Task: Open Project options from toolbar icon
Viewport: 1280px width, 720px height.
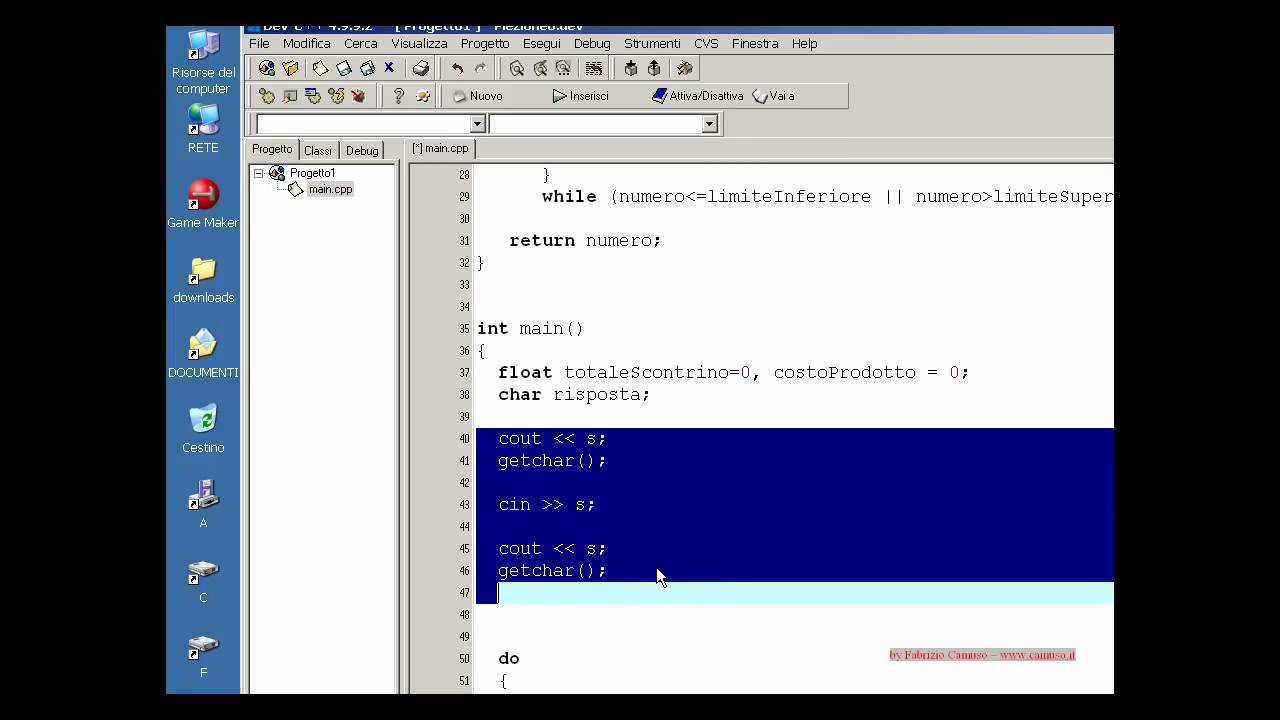Action: click(x=685, y=68)
